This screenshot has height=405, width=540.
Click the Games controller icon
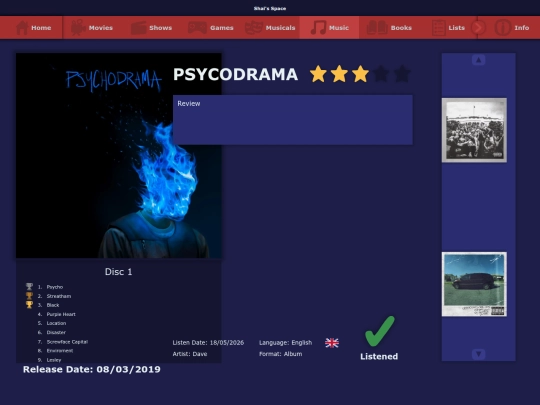197,28
